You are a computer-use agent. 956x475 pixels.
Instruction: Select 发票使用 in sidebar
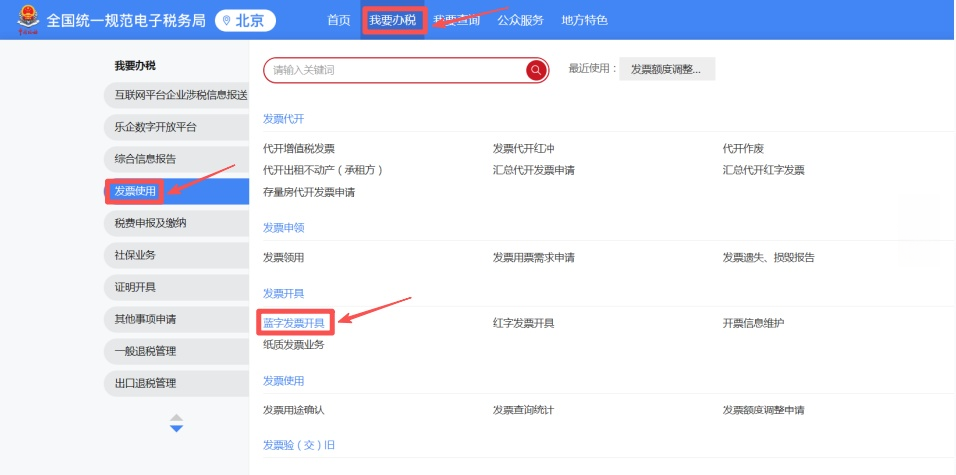tap(176, 191)
